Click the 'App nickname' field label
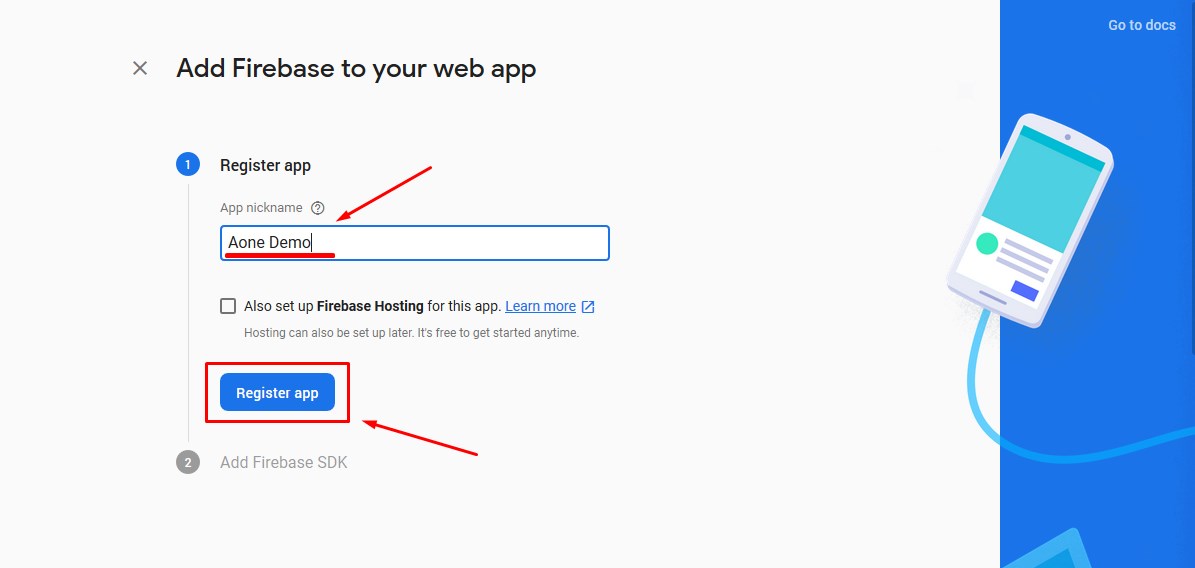 pos(261,208)
